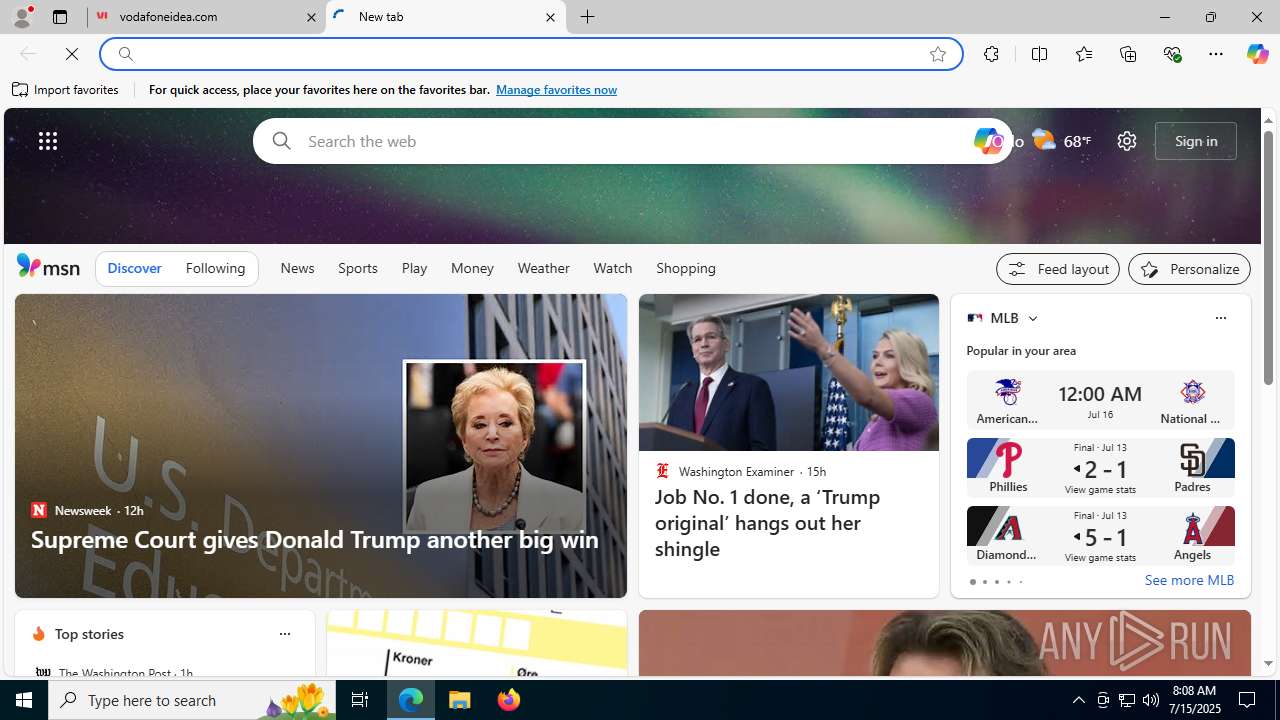The image size is (1280, 720).
Task: Open the weather 68°F widget
Action: click(1061, 141)
